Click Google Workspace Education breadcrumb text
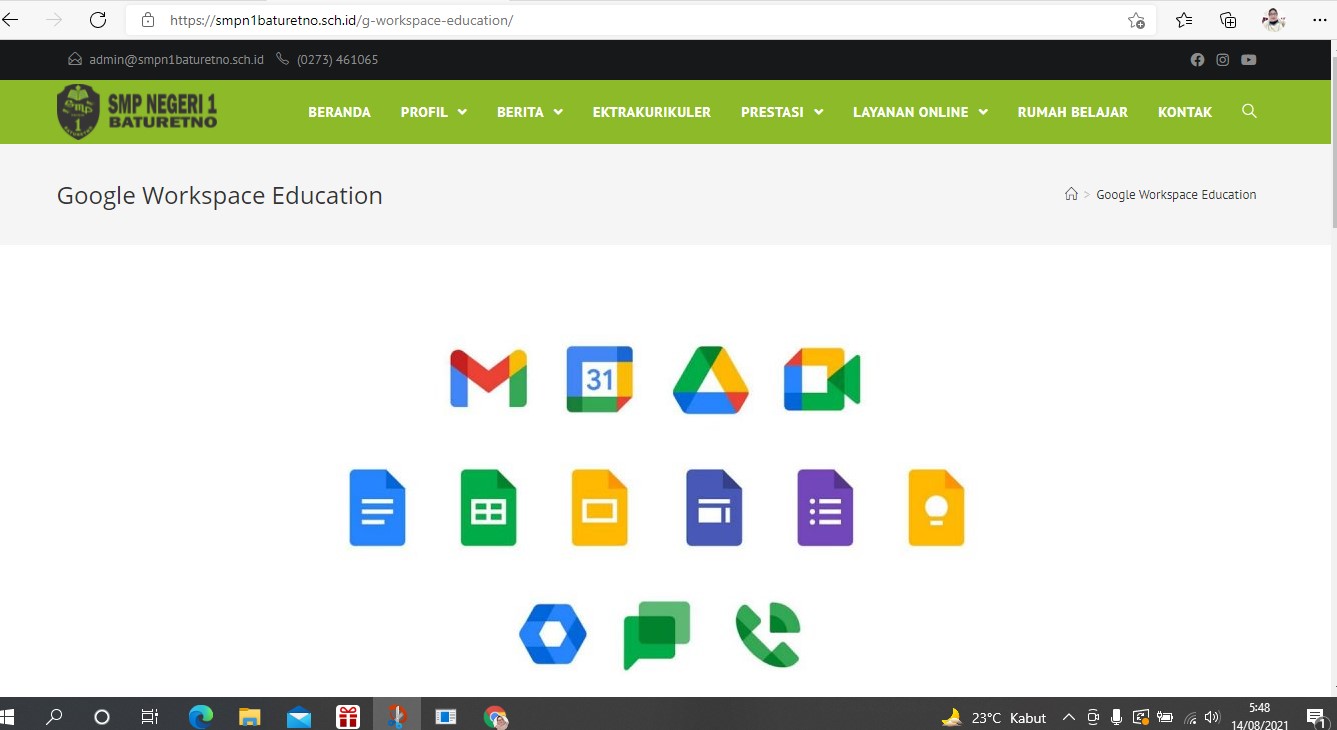The height and width of the screenshot is (730, 1337). [1176, 194]
